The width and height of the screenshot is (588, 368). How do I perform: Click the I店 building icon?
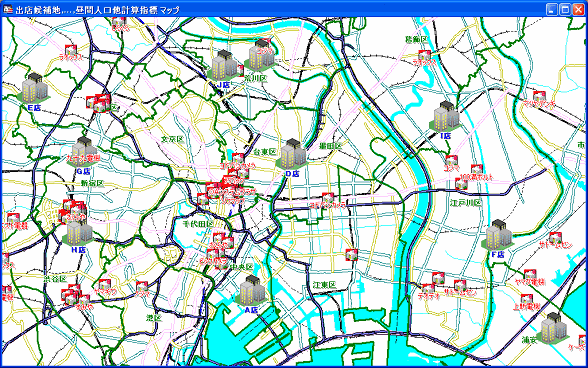point(445,116)
